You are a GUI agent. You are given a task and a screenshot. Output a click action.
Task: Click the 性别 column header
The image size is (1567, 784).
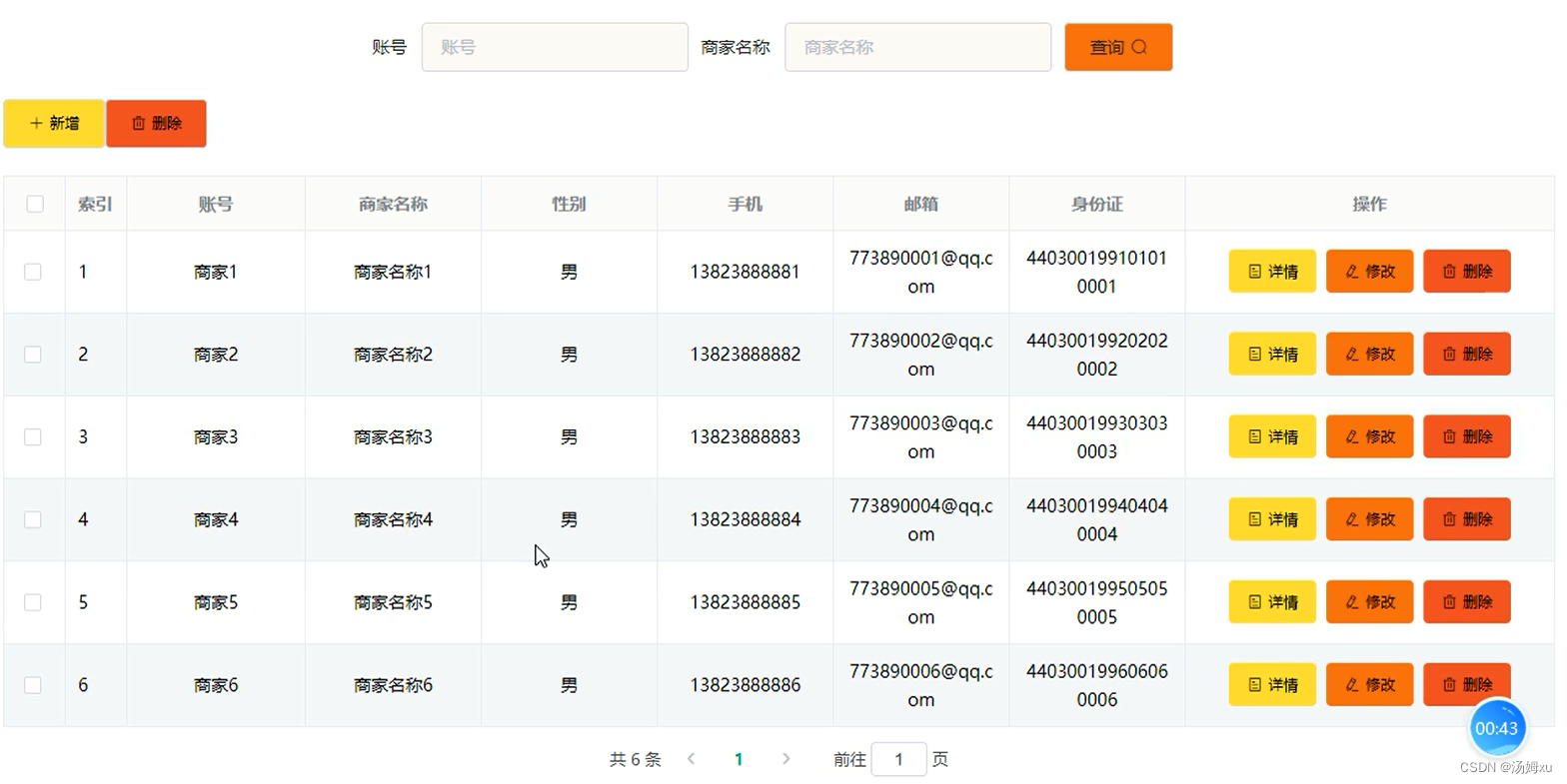coord(569,204)
